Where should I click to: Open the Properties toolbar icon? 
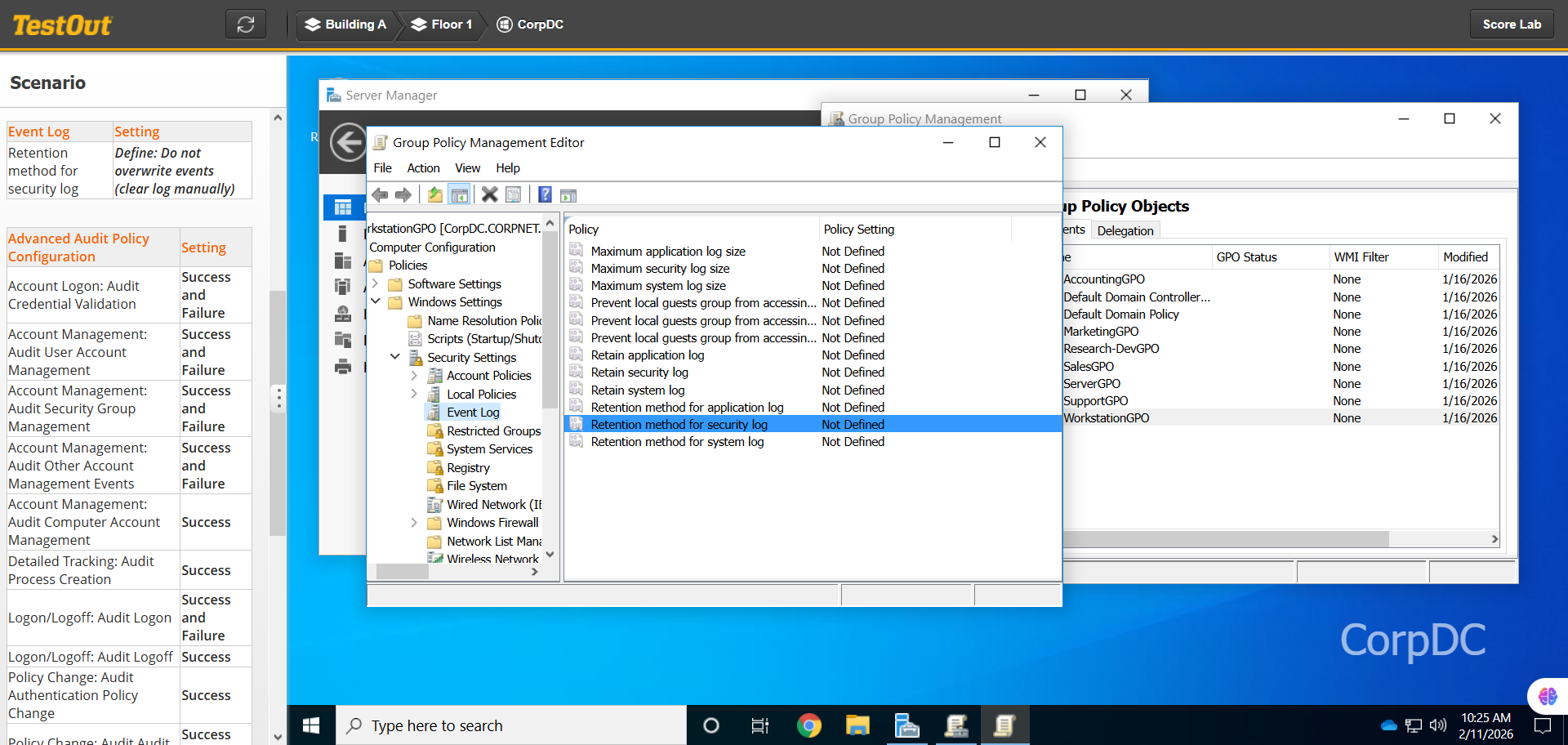pyautogui.click(x=514, y=194)
